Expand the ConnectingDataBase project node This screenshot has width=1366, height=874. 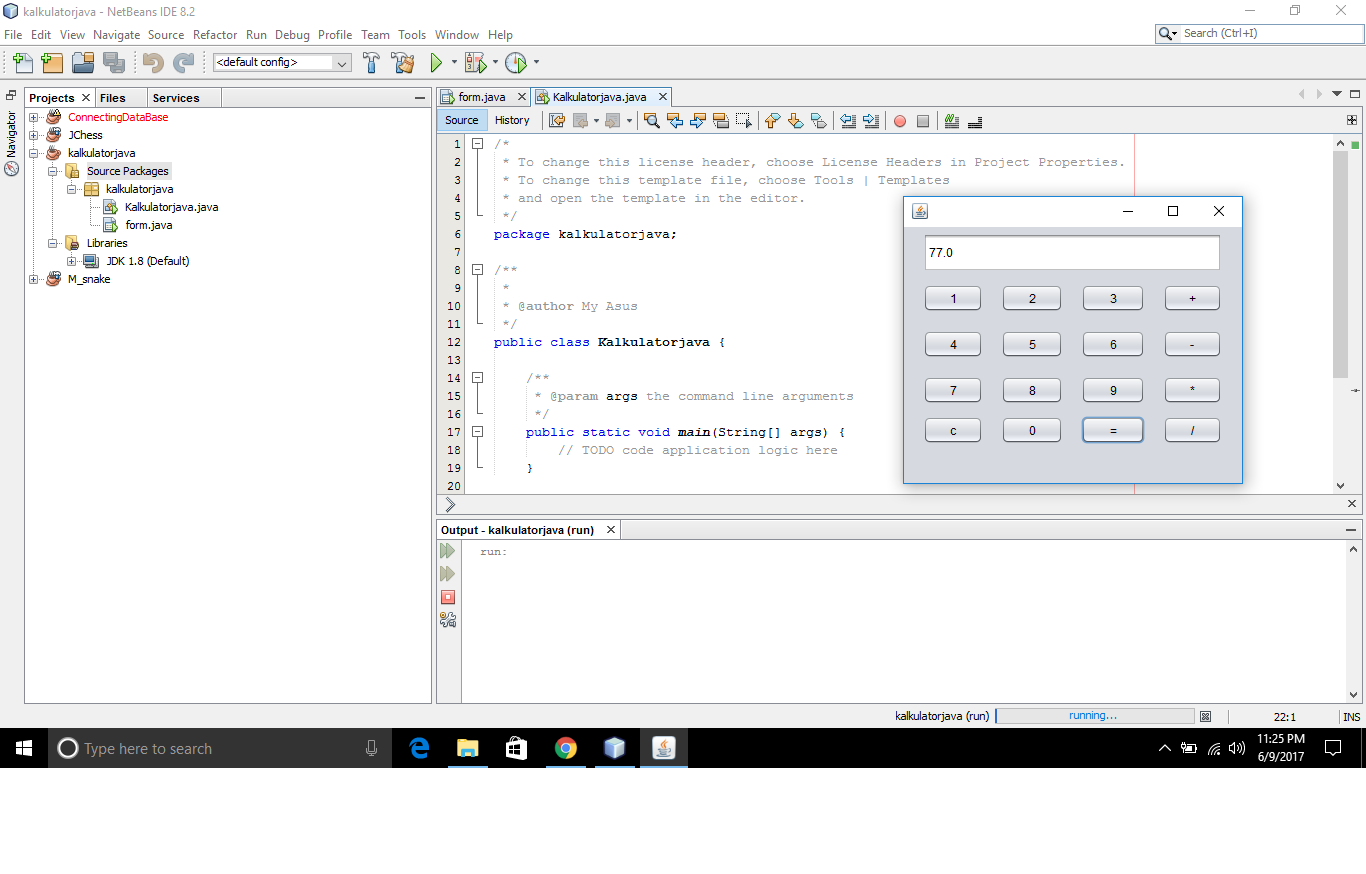[x=34, y=117]
